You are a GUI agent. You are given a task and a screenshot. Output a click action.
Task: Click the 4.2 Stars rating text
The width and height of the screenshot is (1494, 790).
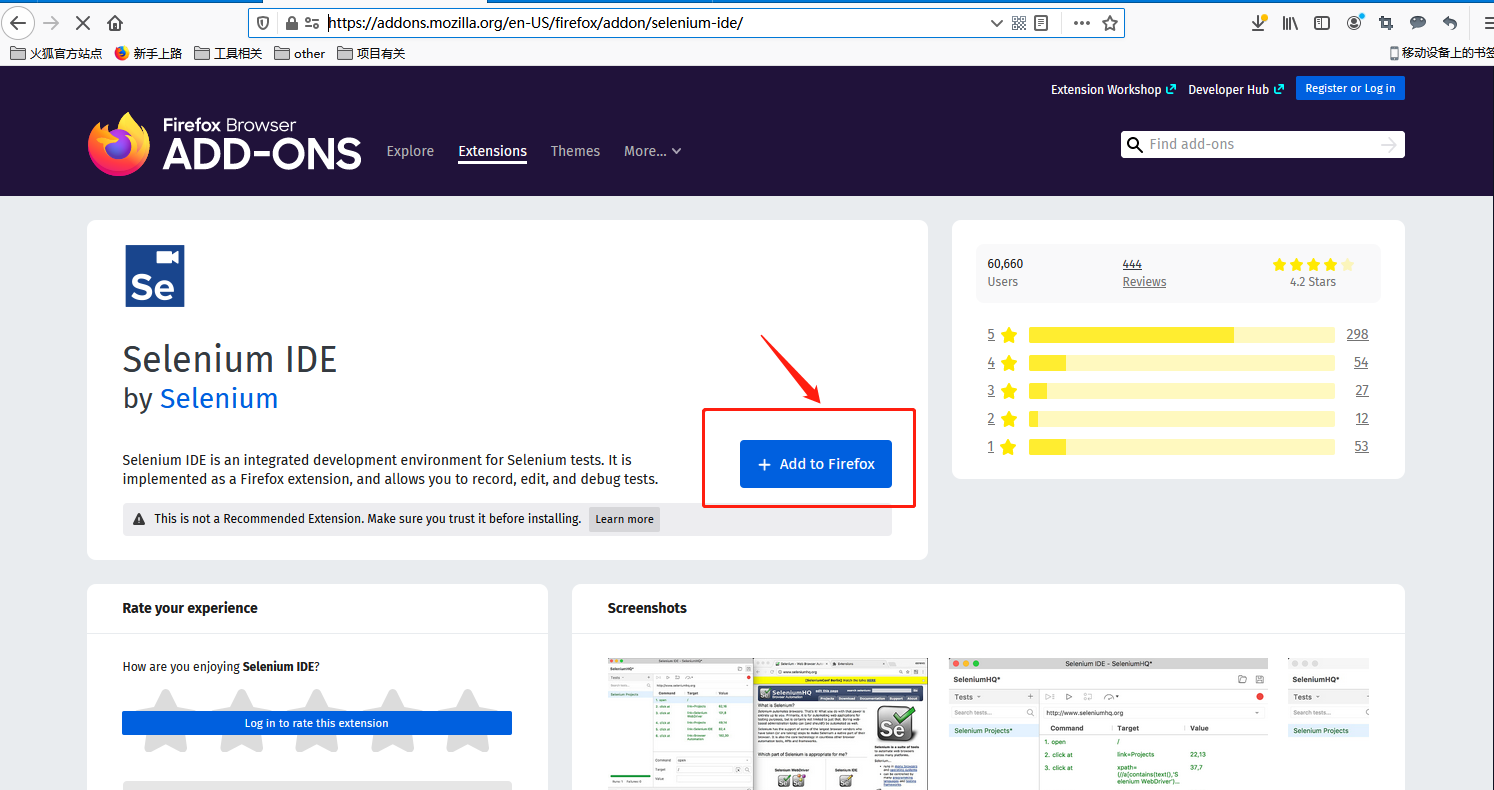pyautogui.click(x=1312, y=282)
